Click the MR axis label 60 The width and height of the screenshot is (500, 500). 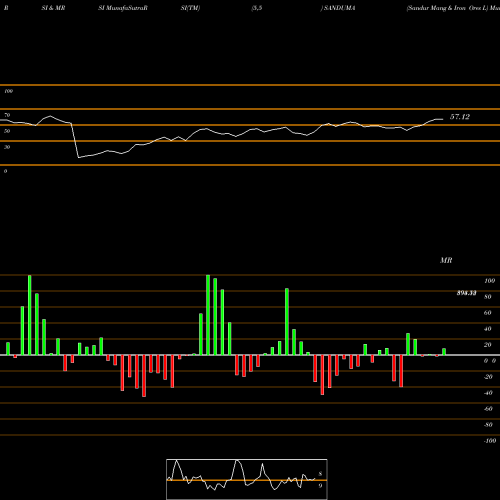pyautogui.click(x=488, y=313)
